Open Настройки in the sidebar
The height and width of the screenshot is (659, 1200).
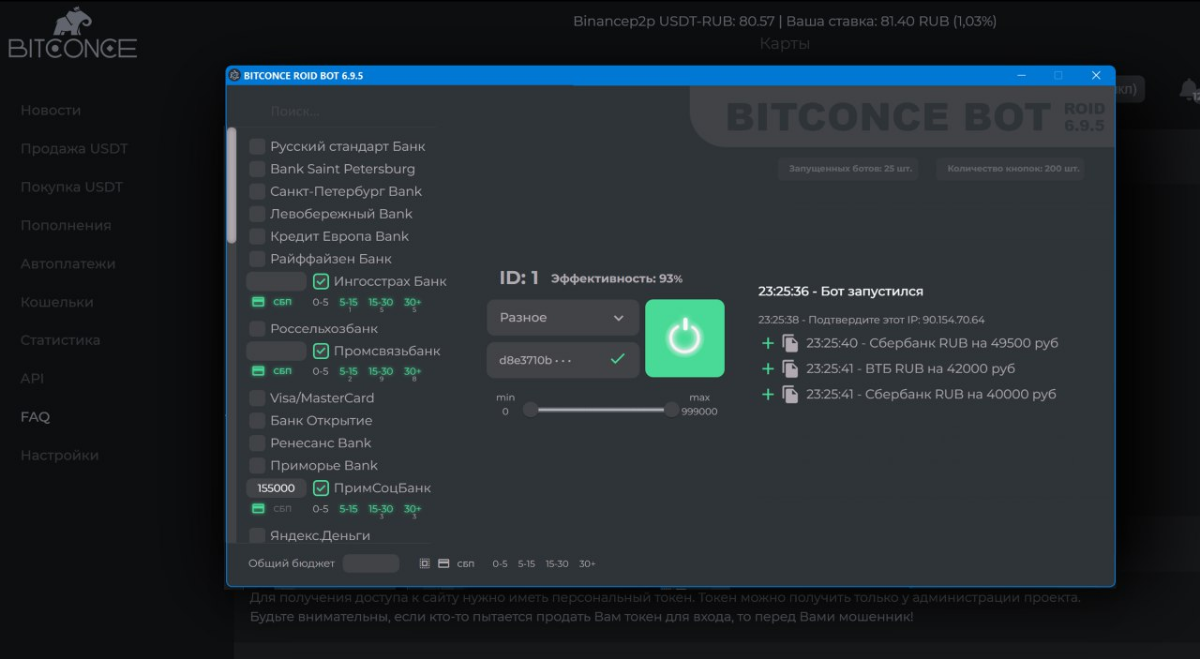60,455
